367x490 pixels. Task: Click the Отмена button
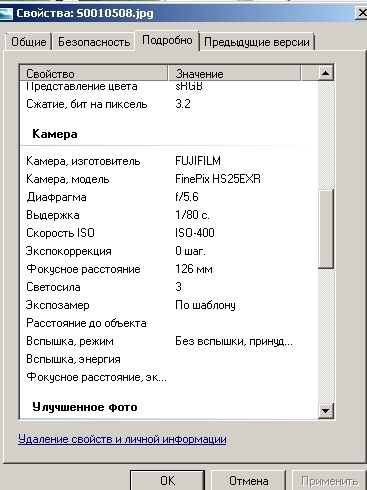pyautogui.click(x=249, y=480)
